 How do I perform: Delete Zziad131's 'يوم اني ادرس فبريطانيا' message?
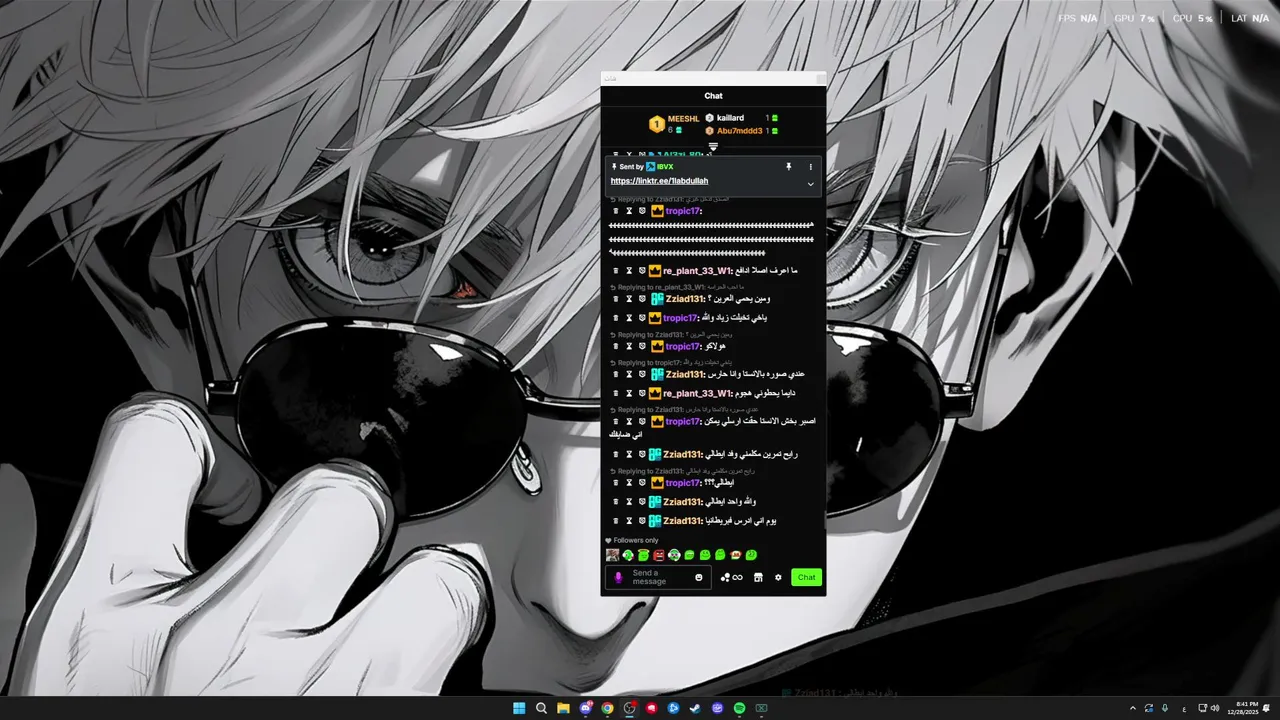(616, 521)
